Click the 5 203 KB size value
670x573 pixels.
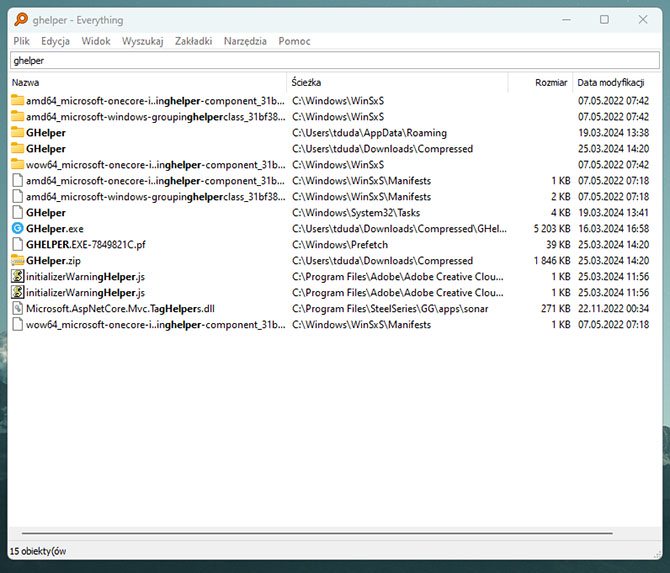(552, 229)
